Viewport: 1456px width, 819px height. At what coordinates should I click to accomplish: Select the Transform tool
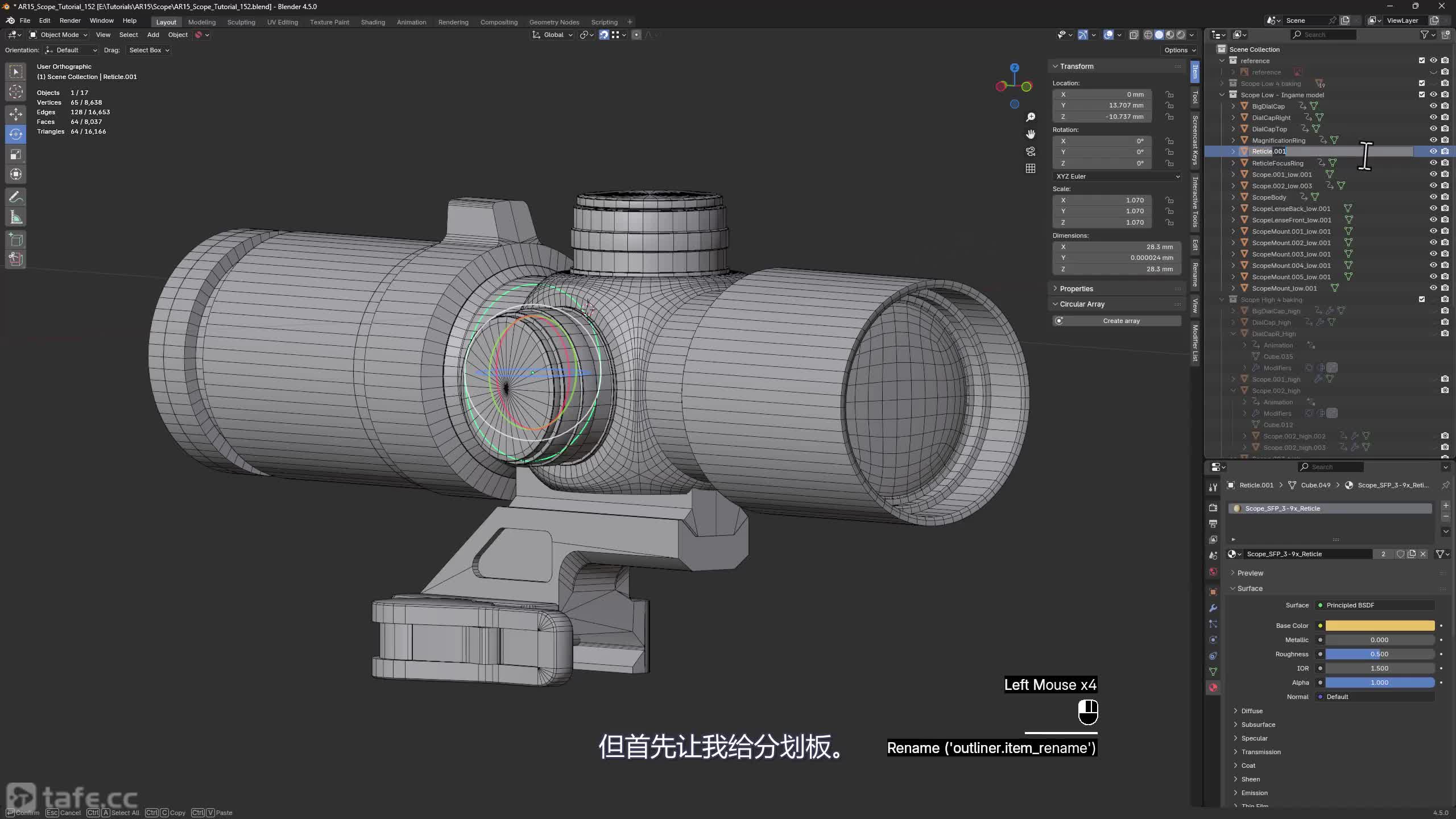click(x=16, y=174)
